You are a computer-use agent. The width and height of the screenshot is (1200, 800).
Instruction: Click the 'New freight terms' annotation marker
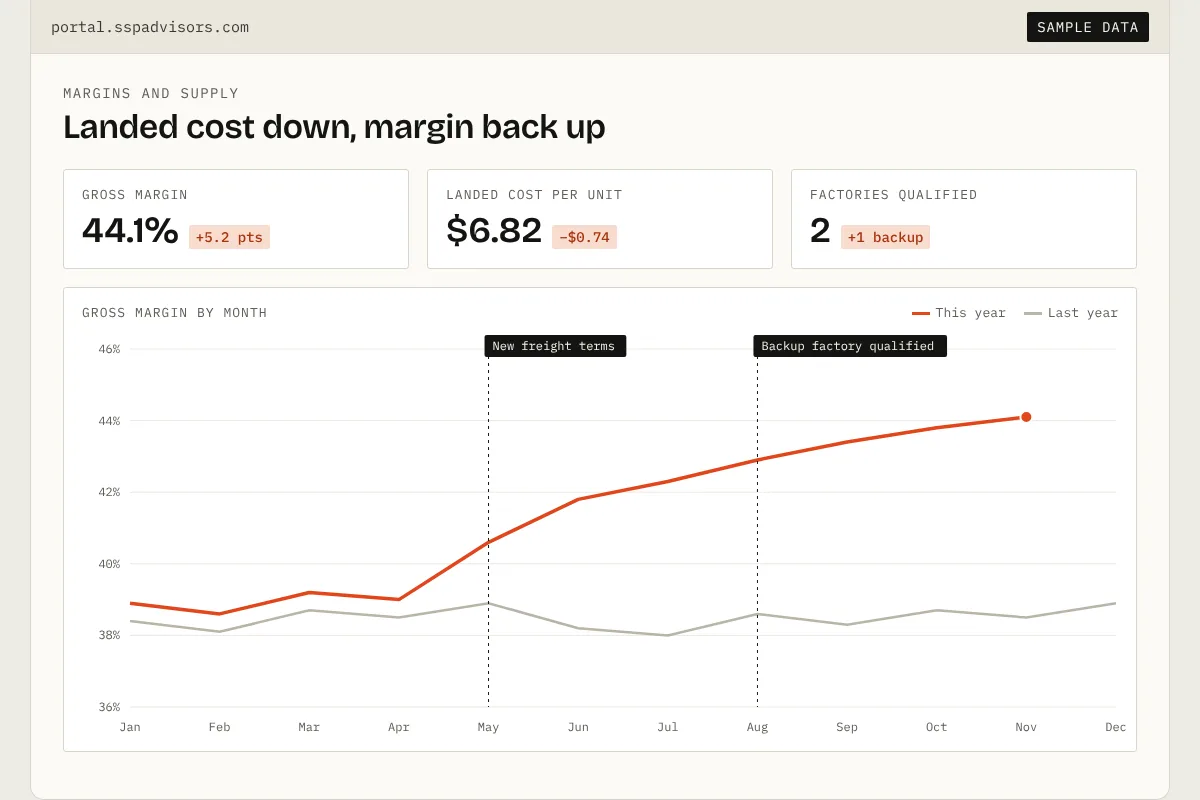(x=555, y=346)
